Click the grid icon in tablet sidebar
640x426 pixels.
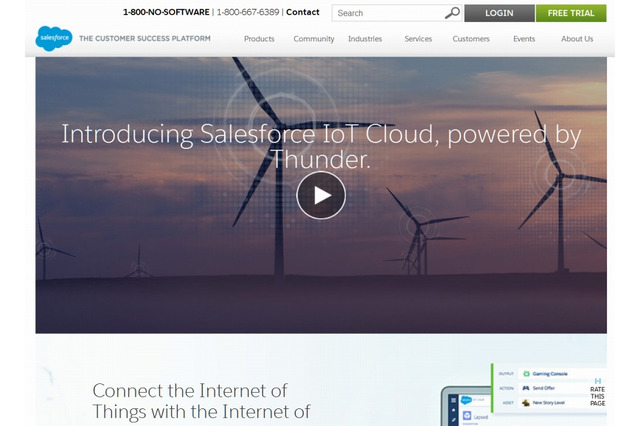[453, 400]
